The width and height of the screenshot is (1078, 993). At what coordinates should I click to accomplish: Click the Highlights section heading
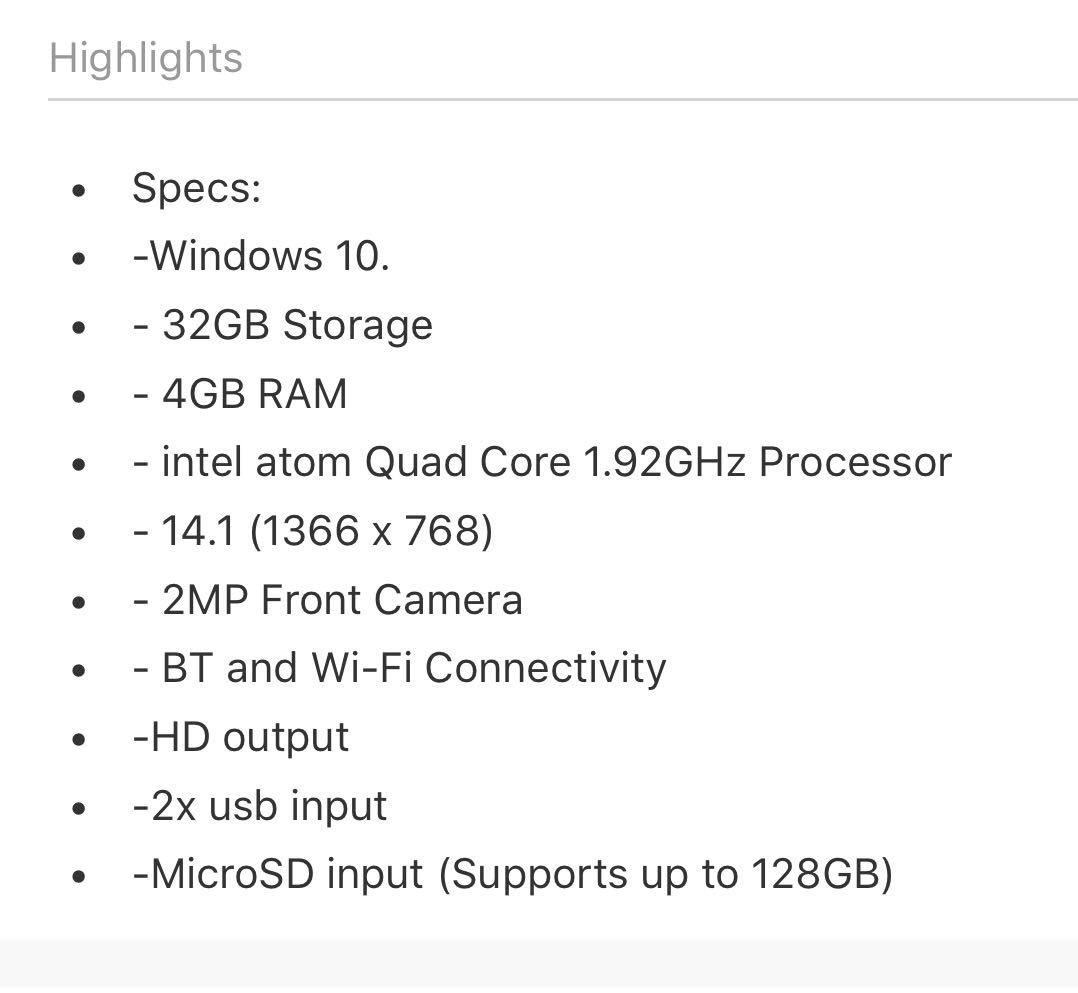tap(146, 58)
